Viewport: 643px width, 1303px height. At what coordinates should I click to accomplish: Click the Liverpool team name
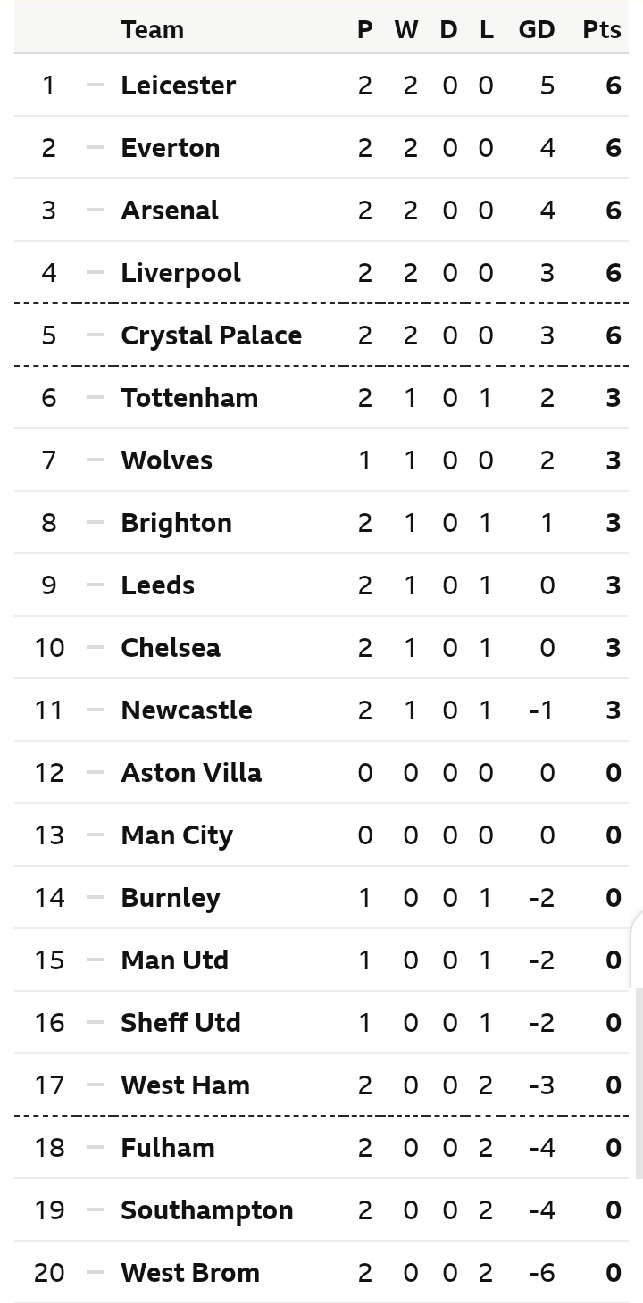click(180, 273)
